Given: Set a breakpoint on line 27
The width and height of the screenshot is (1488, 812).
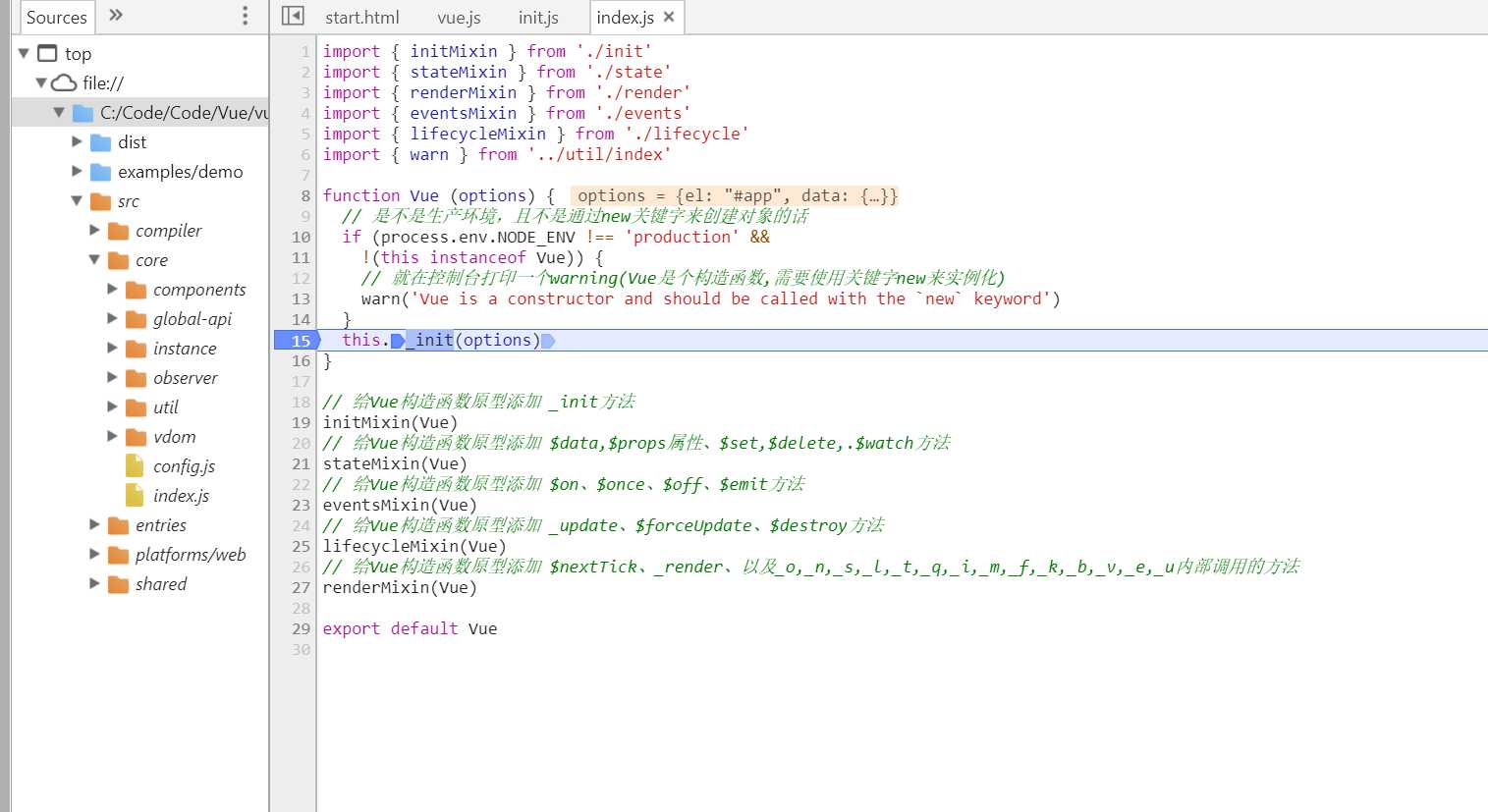Looking at the screenshot, I should coord(301,588).
